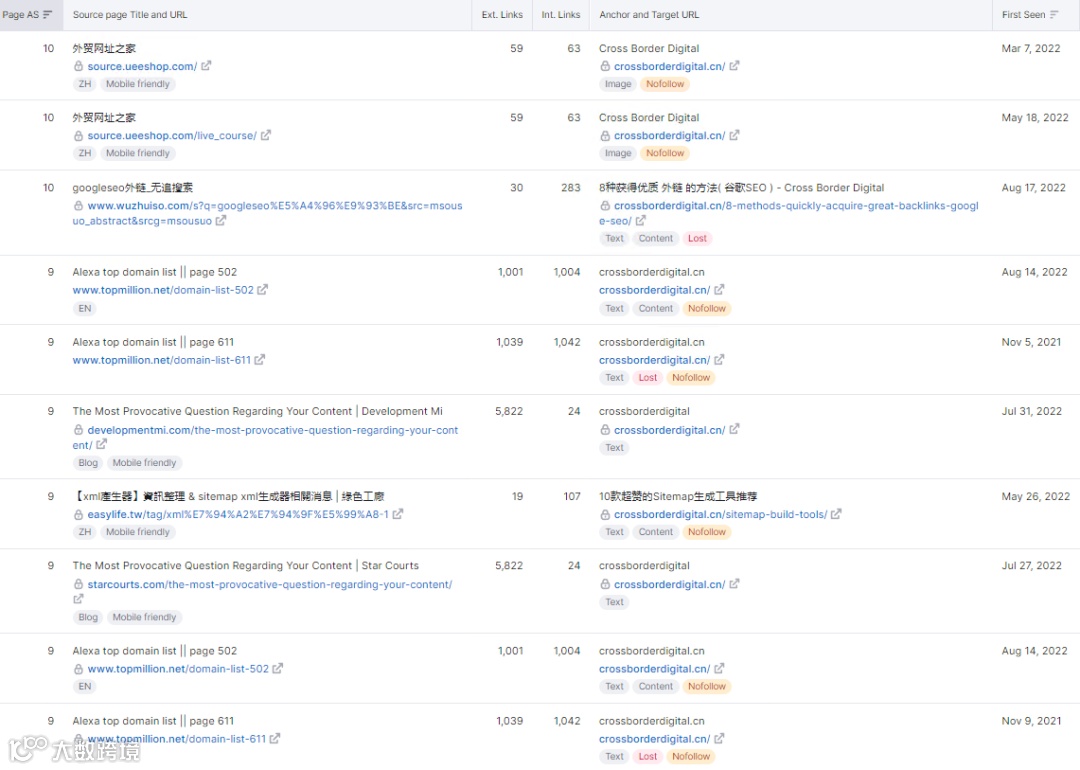Open topmillion domain-list-611 link in Nov 9, 2021 row
Screen dimensions: 1080x770
(x=176, y=739)
